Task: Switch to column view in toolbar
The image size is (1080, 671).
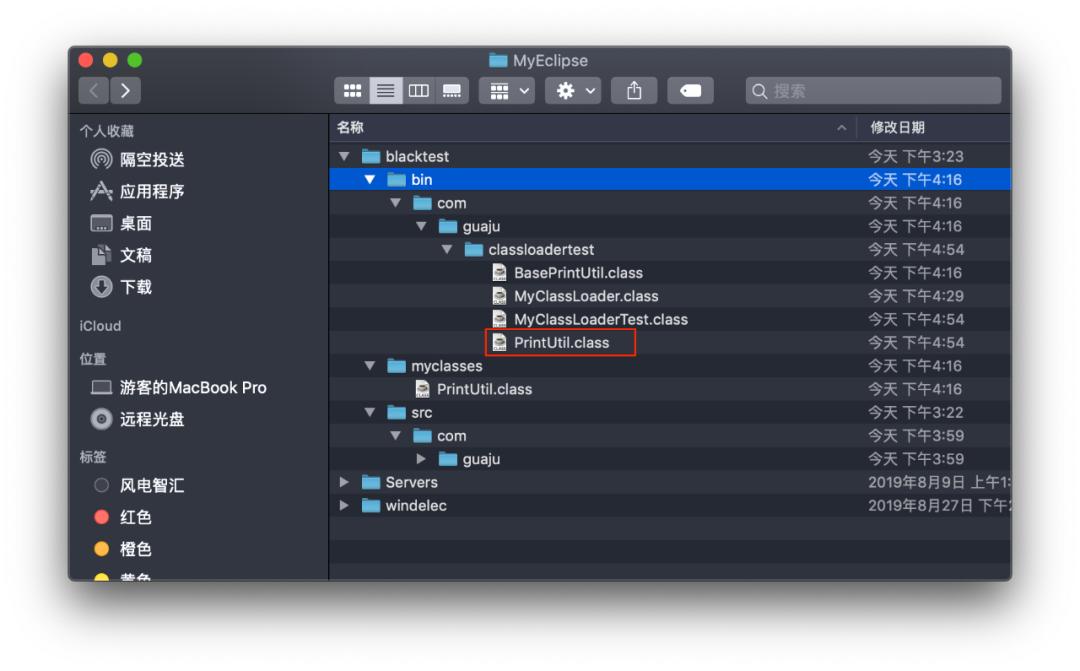Action: click(419, 91)
